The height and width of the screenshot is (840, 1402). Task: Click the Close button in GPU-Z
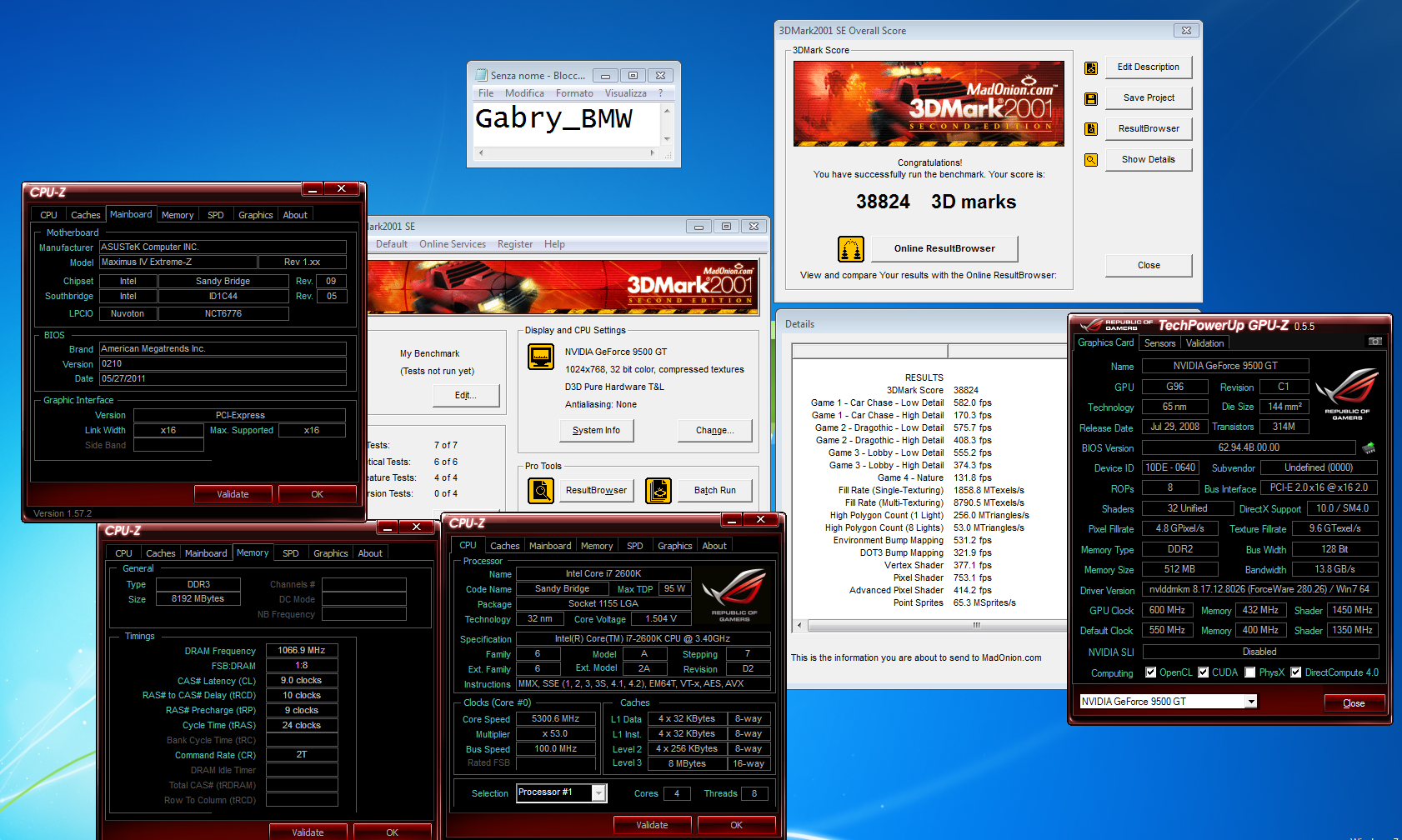pyautogui.click(x=1354, y=703)
